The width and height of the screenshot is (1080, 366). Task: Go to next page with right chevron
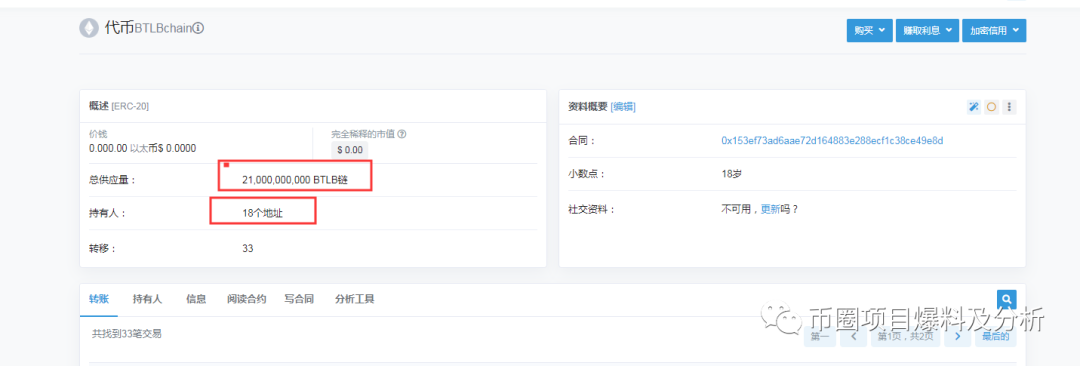[x=957, y=336]
